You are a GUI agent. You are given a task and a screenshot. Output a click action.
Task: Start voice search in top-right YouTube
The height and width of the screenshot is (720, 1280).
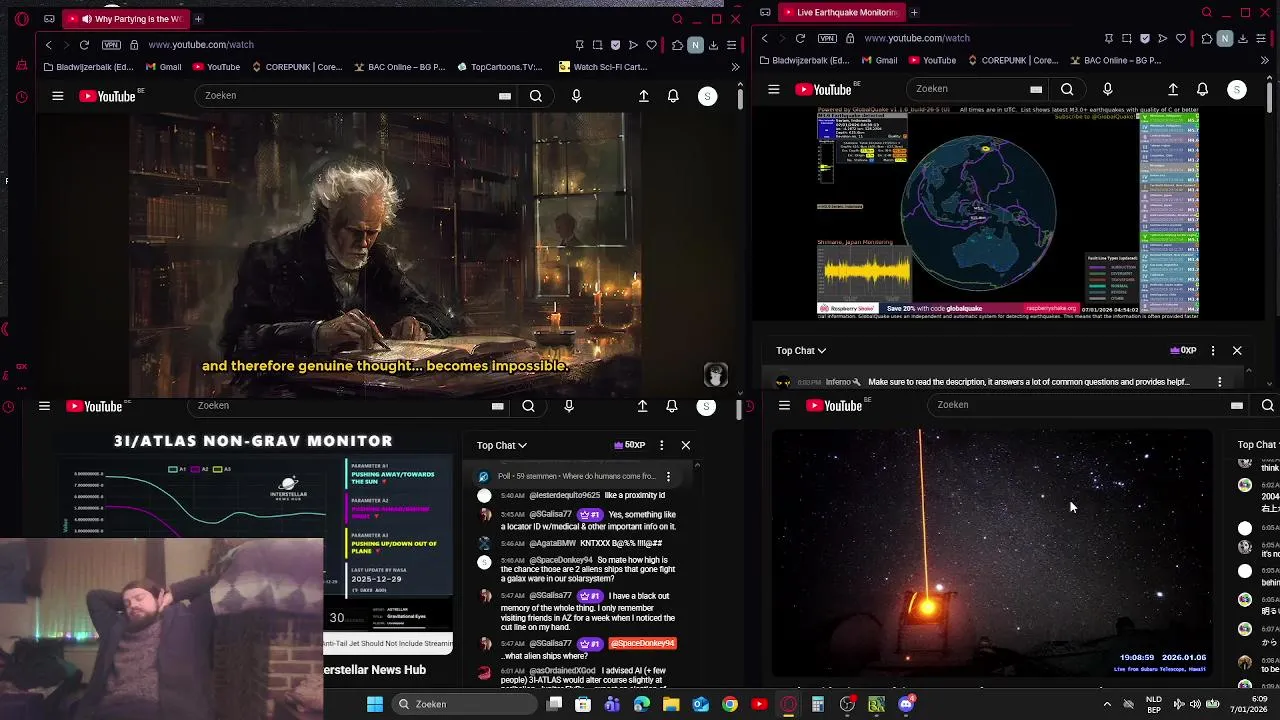click(x=1107, y=89)
